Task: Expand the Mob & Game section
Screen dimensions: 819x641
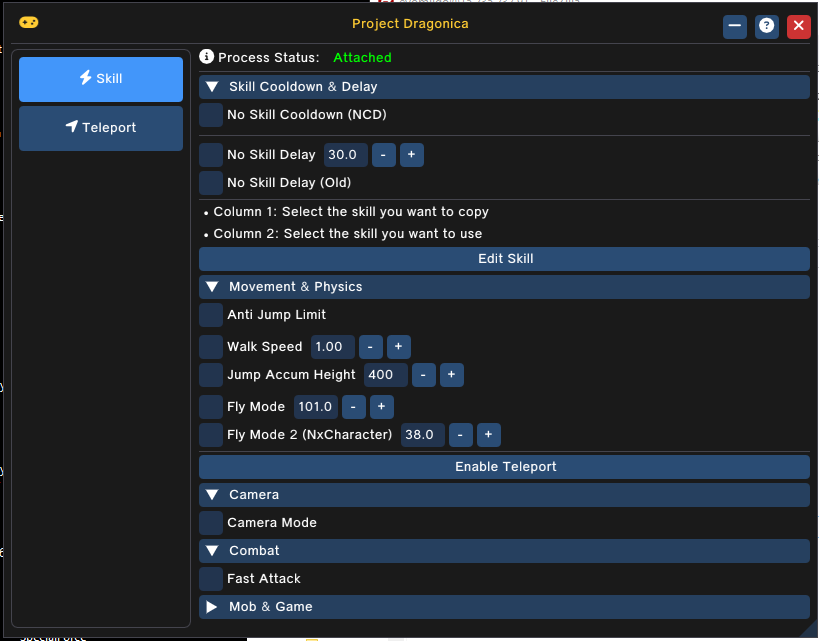Action: coord(504,607)
